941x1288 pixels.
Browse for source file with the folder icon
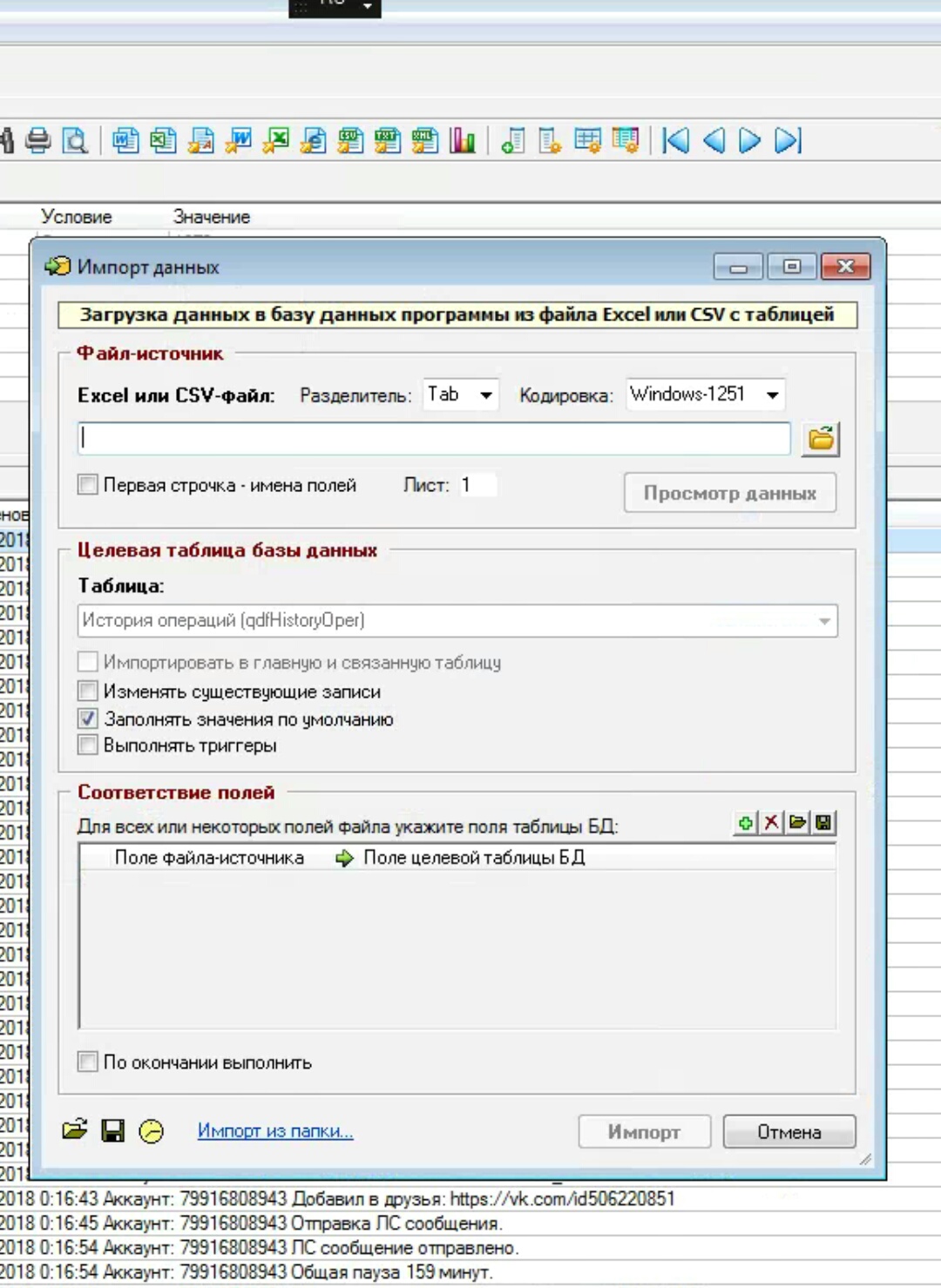pyautogui.click(x=821, y=438)
